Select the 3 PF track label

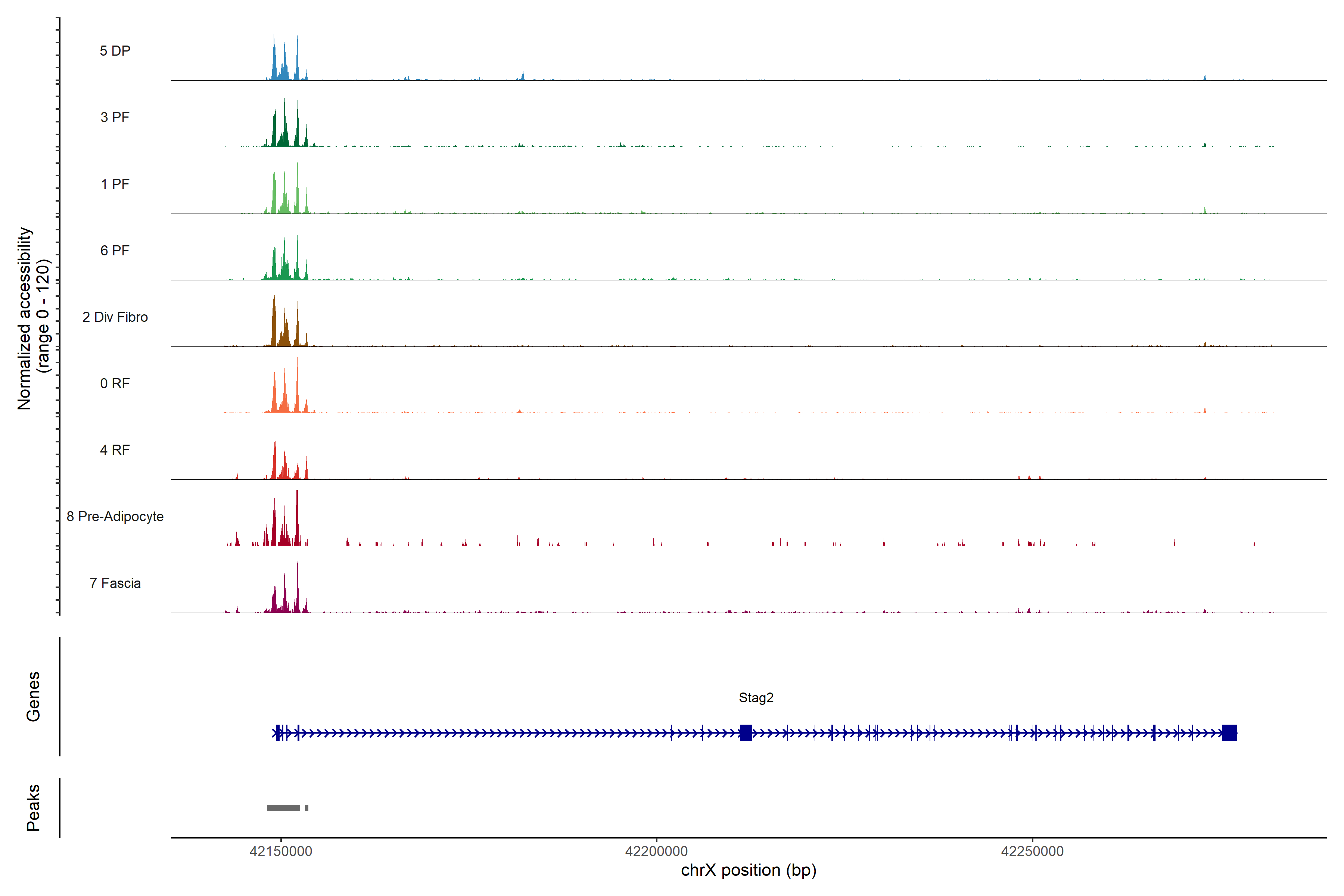[115, 117]
